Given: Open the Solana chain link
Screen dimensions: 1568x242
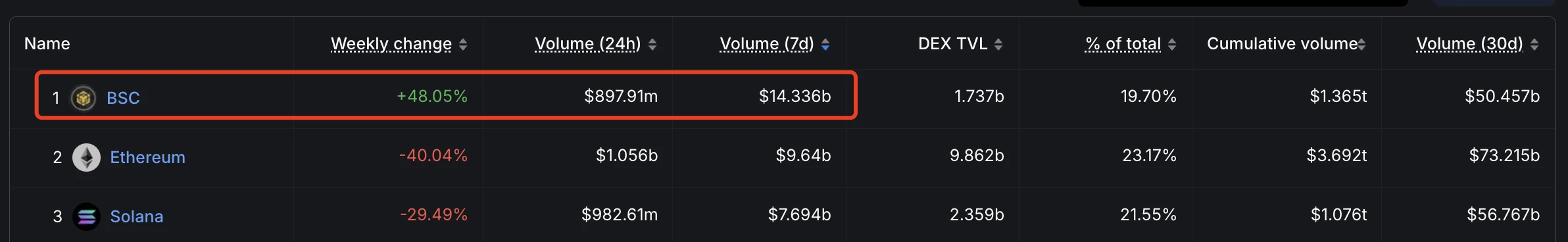Looking at the screenshot, I should tap(136, 216).
